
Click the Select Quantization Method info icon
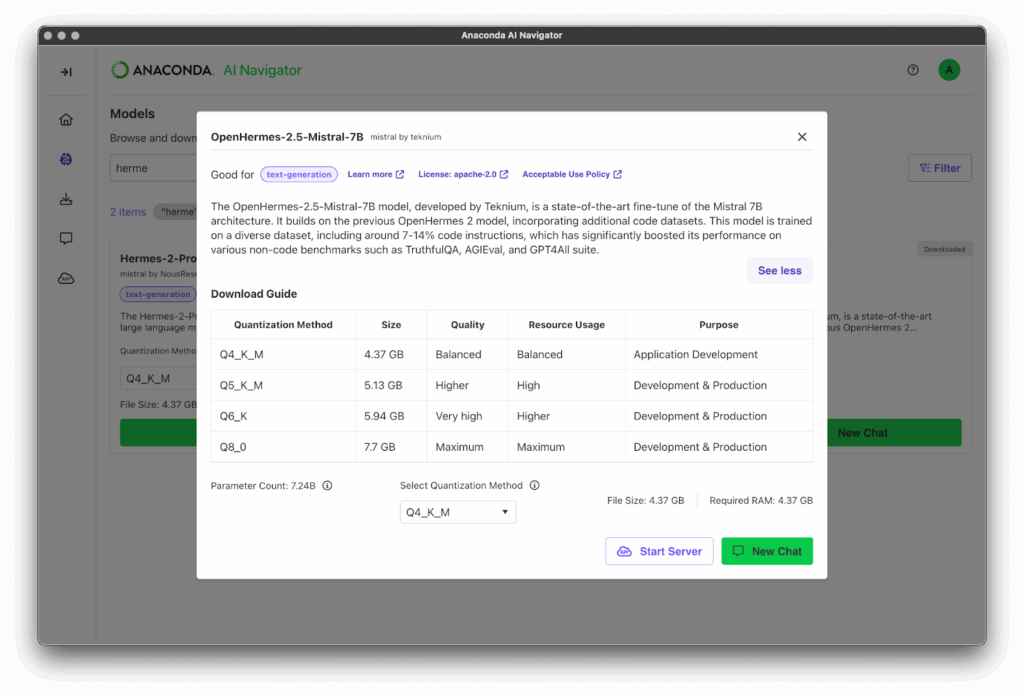coord(534,485)
